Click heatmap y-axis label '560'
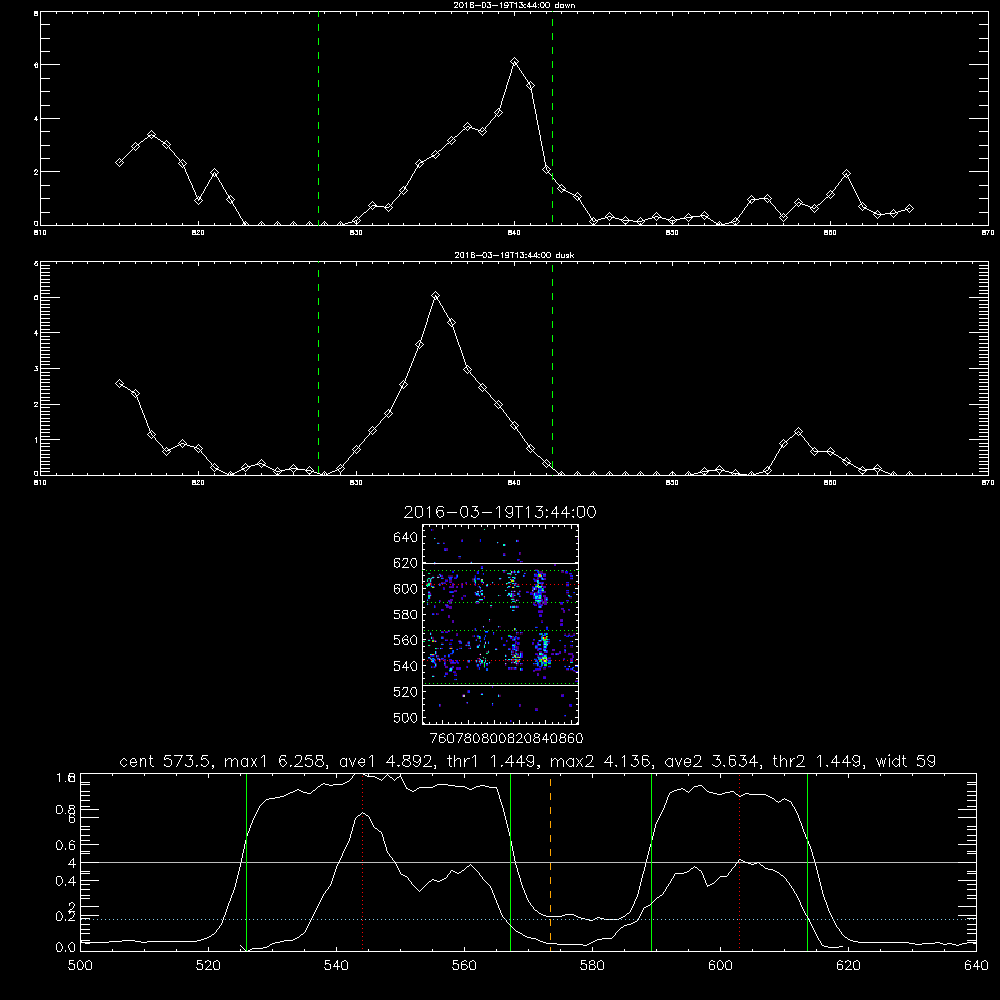 [406, 640]
